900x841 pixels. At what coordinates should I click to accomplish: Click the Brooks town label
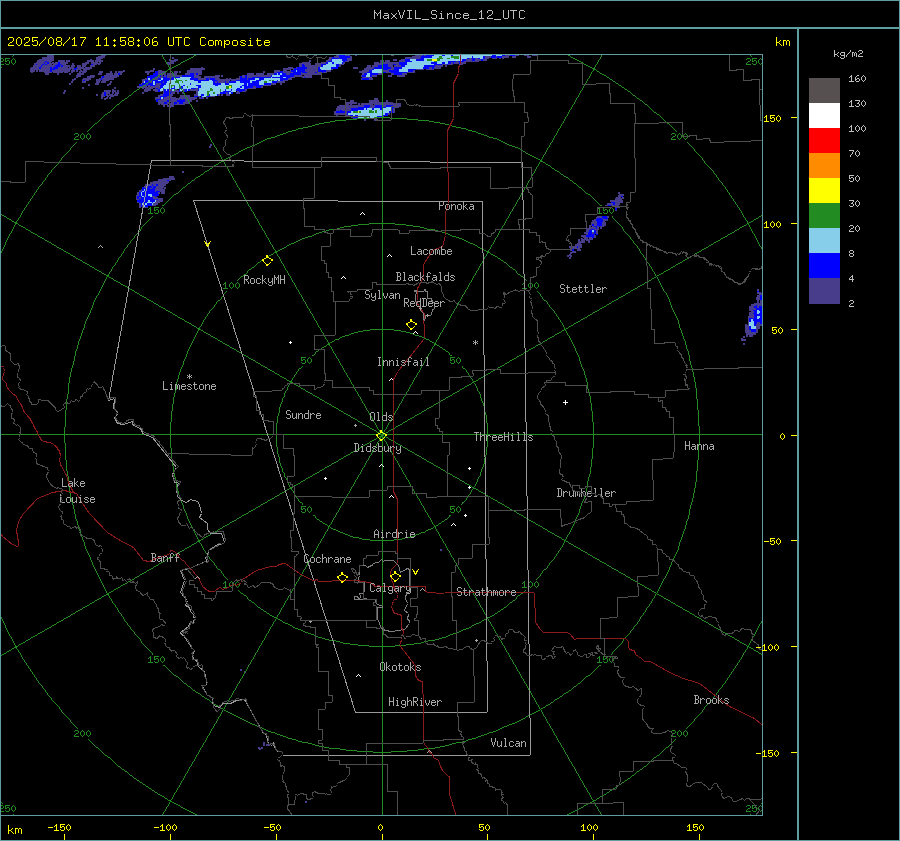(x=711, y=700)
